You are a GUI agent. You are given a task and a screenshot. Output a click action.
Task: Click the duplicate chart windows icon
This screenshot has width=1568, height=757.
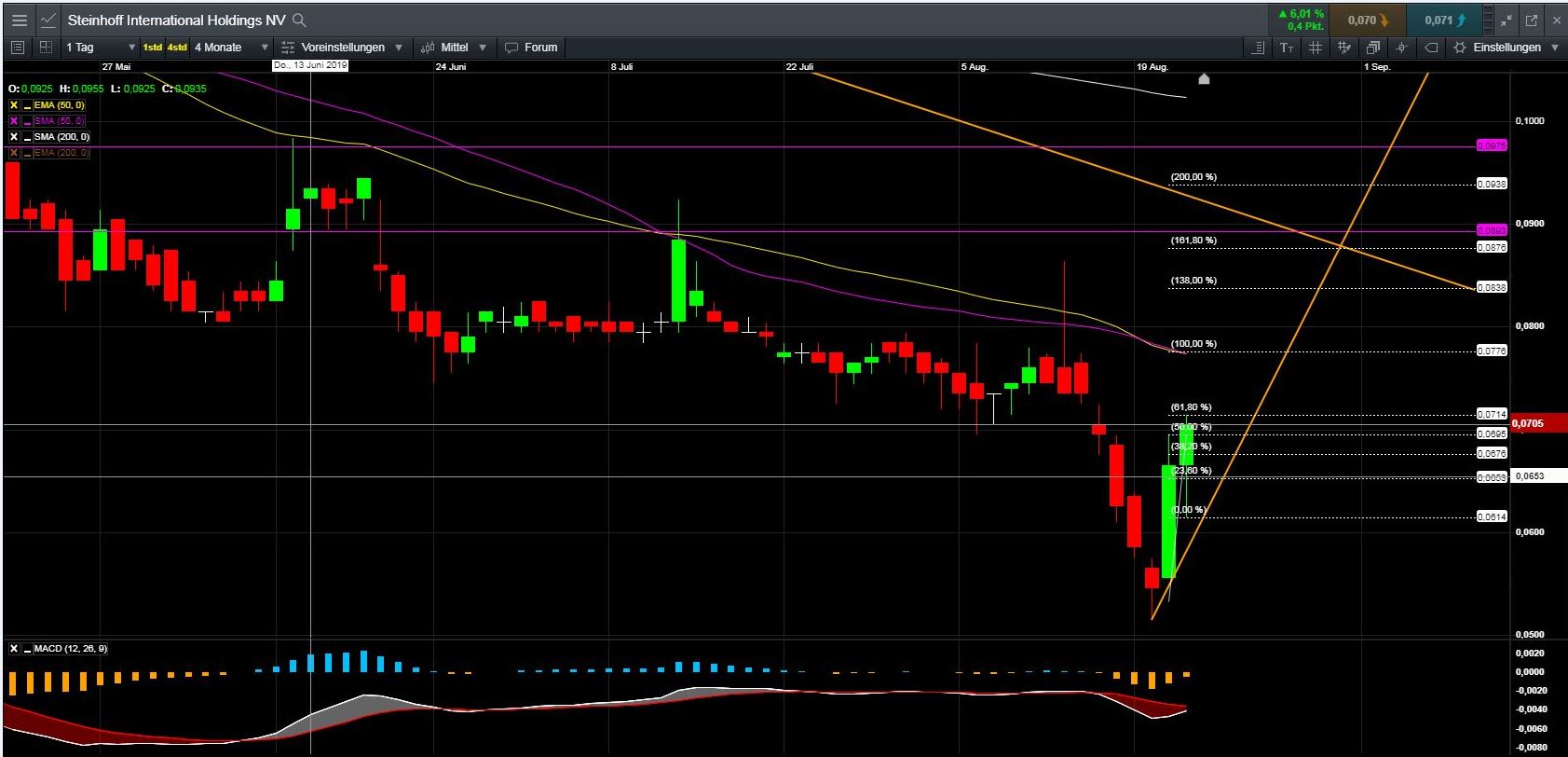click(1373, 47)
